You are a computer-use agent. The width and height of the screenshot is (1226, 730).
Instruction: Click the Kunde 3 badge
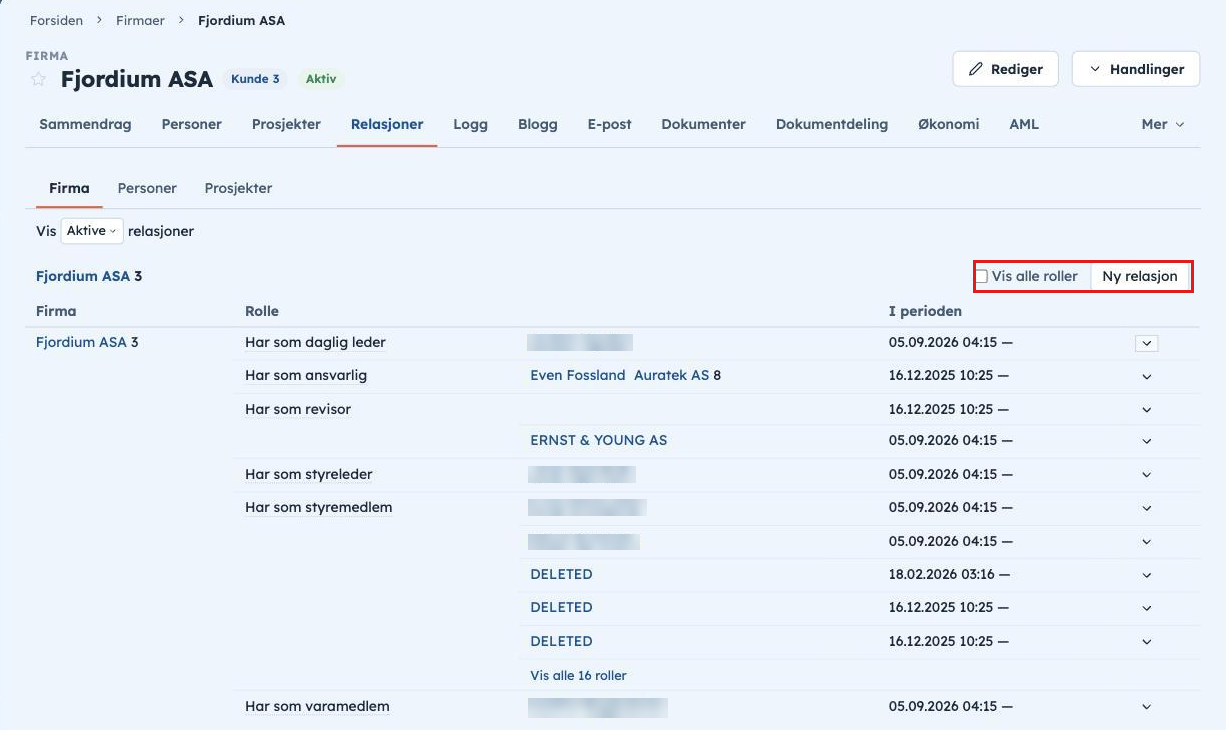click(256, 78)
